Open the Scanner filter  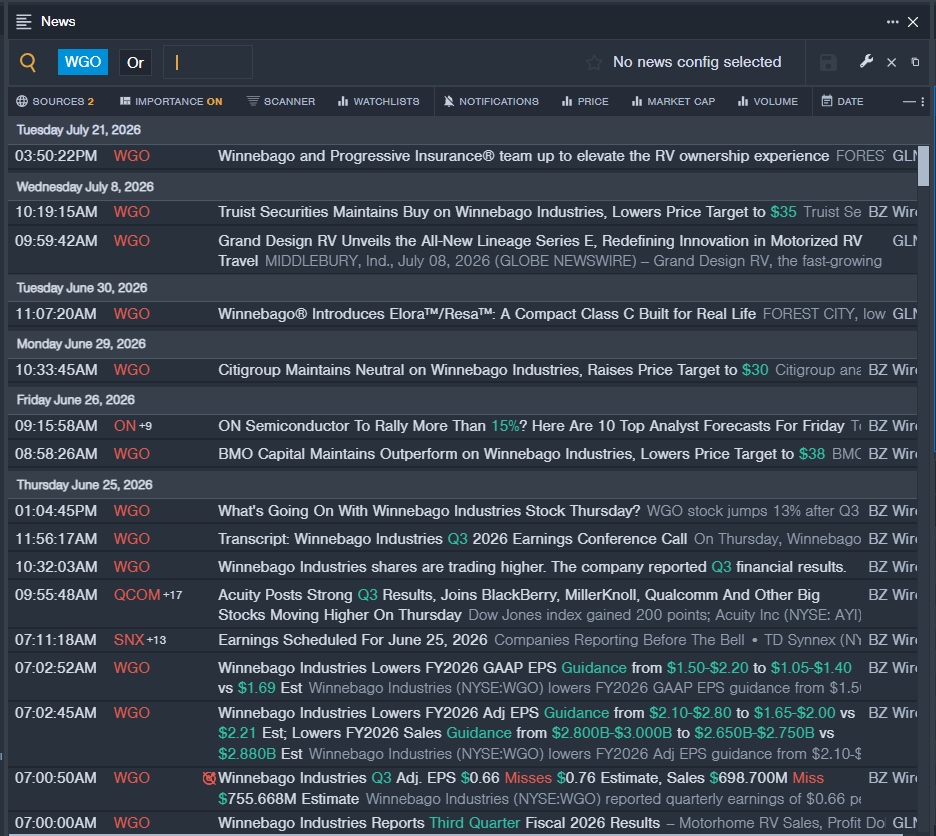[281, 102]
